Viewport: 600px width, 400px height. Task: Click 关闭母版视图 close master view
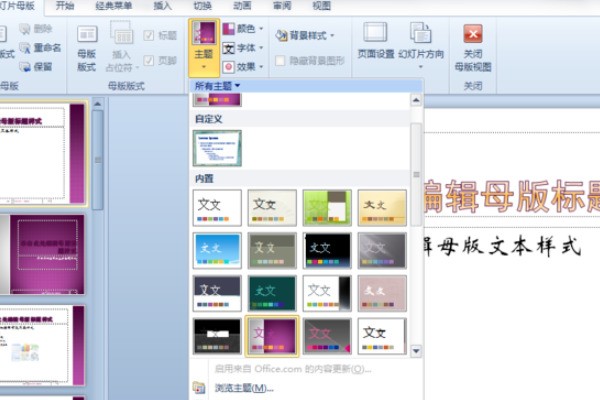[473, 47]
